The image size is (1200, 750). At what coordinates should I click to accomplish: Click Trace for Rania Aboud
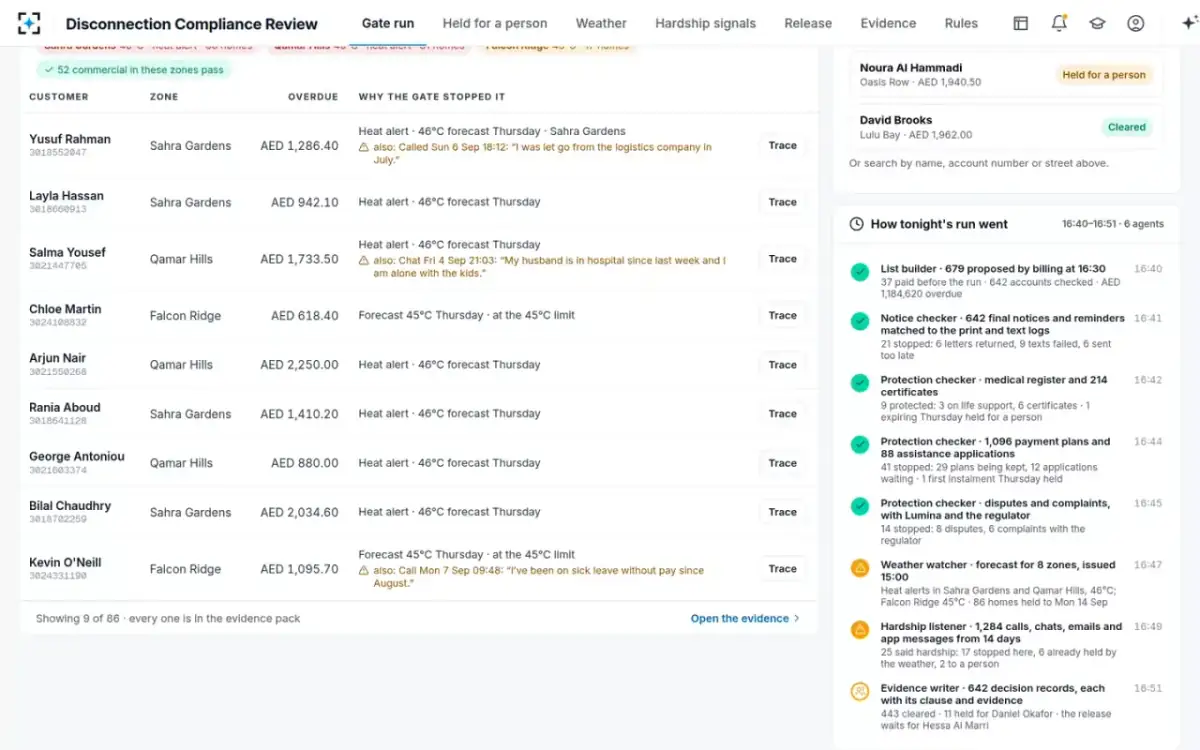[783, 414]
